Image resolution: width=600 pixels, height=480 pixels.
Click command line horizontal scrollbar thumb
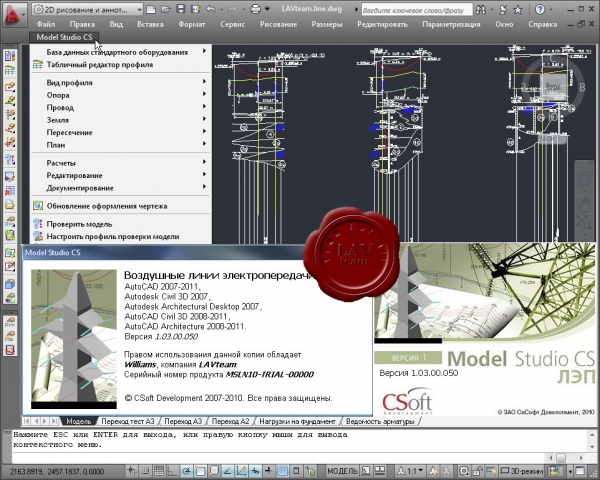pos(561,457)
